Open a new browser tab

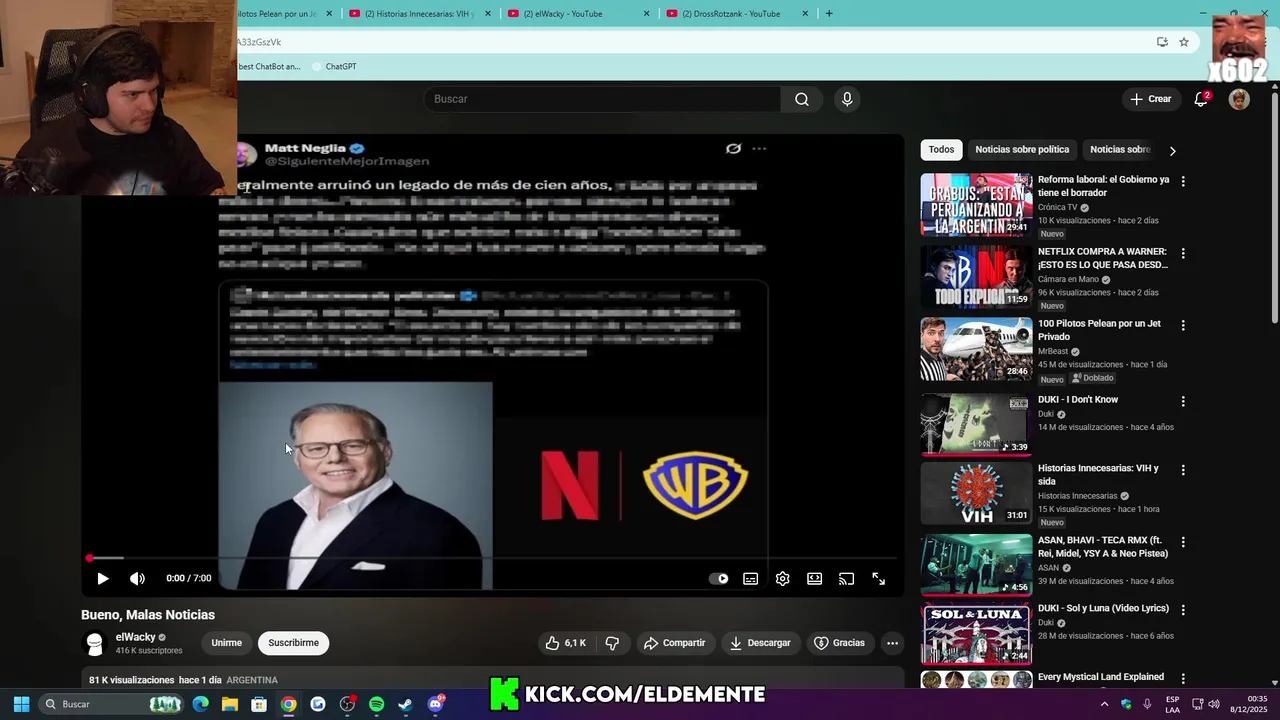[828, 14]
